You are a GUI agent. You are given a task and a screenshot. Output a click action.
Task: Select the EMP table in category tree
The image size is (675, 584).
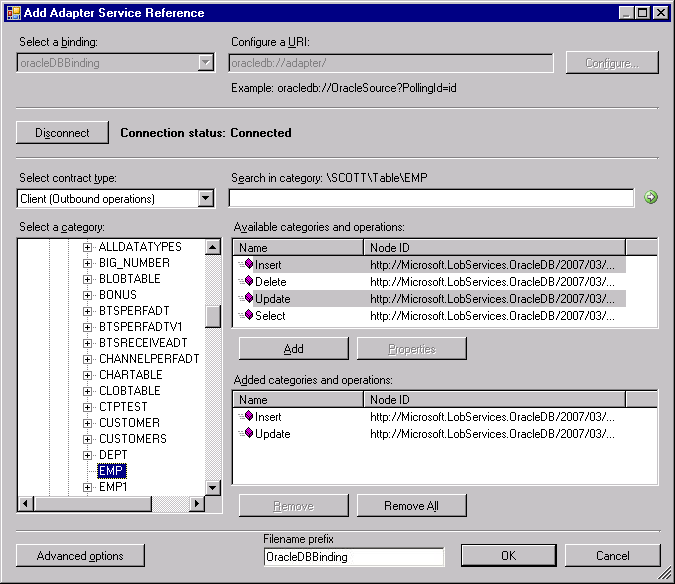tap(112, 471)
